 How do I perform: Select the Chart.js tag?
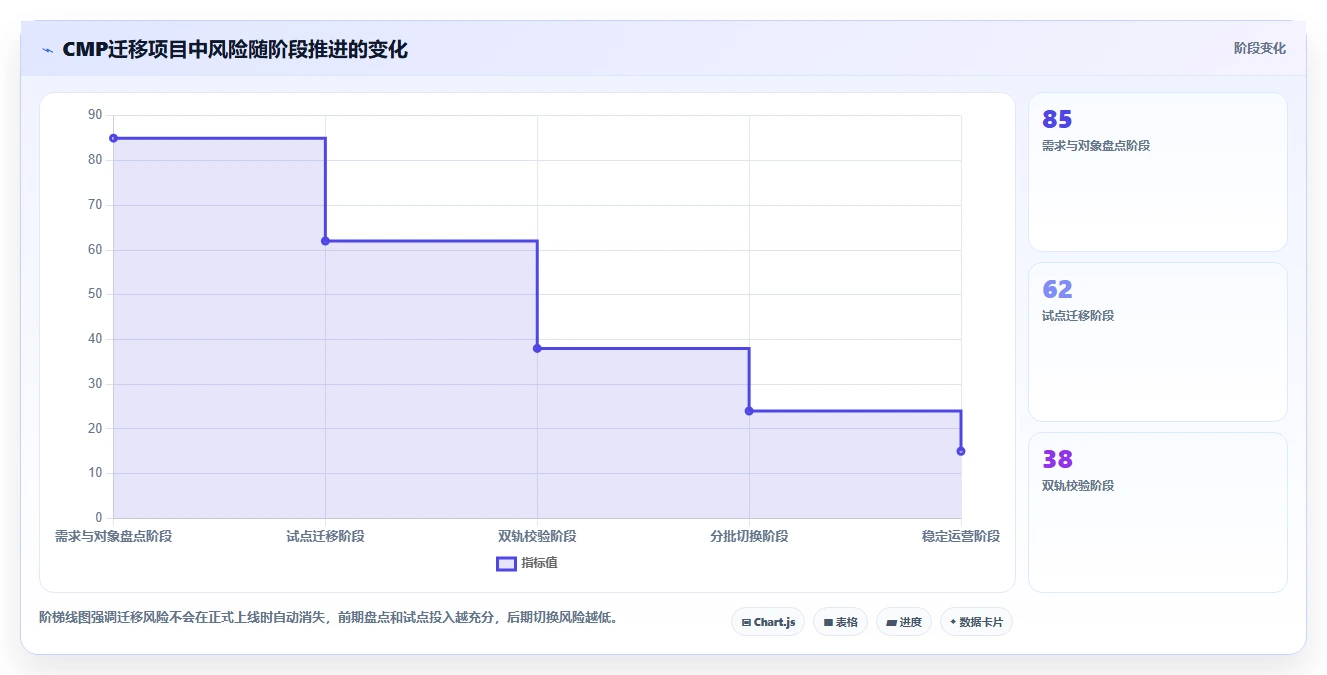(767, 622)
